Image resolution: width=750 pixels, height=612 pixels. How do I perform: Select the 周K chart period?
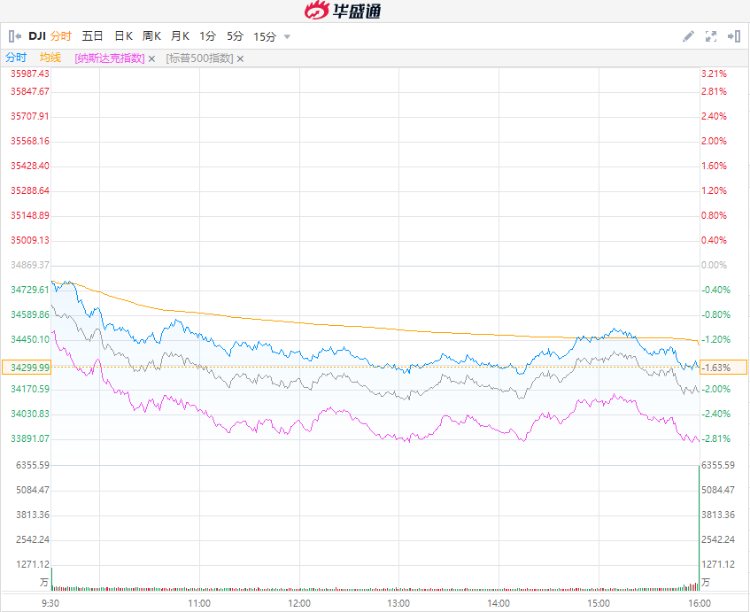152,36
